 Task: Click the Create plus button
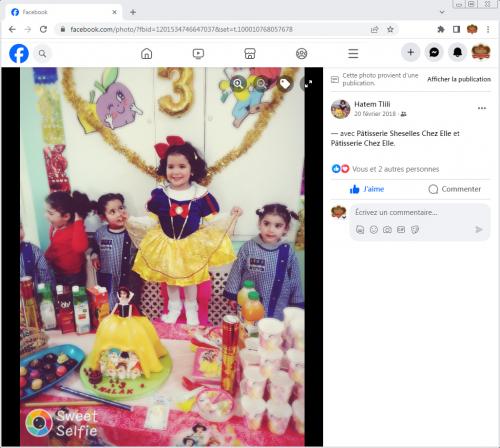coord(411,52)
